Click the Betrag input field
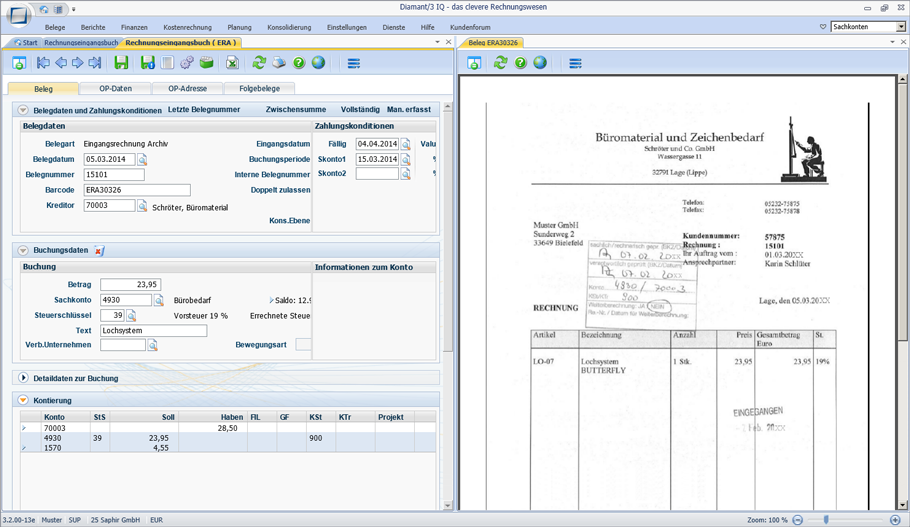Viewport: 910px width, 527px height. pos(131,284)
